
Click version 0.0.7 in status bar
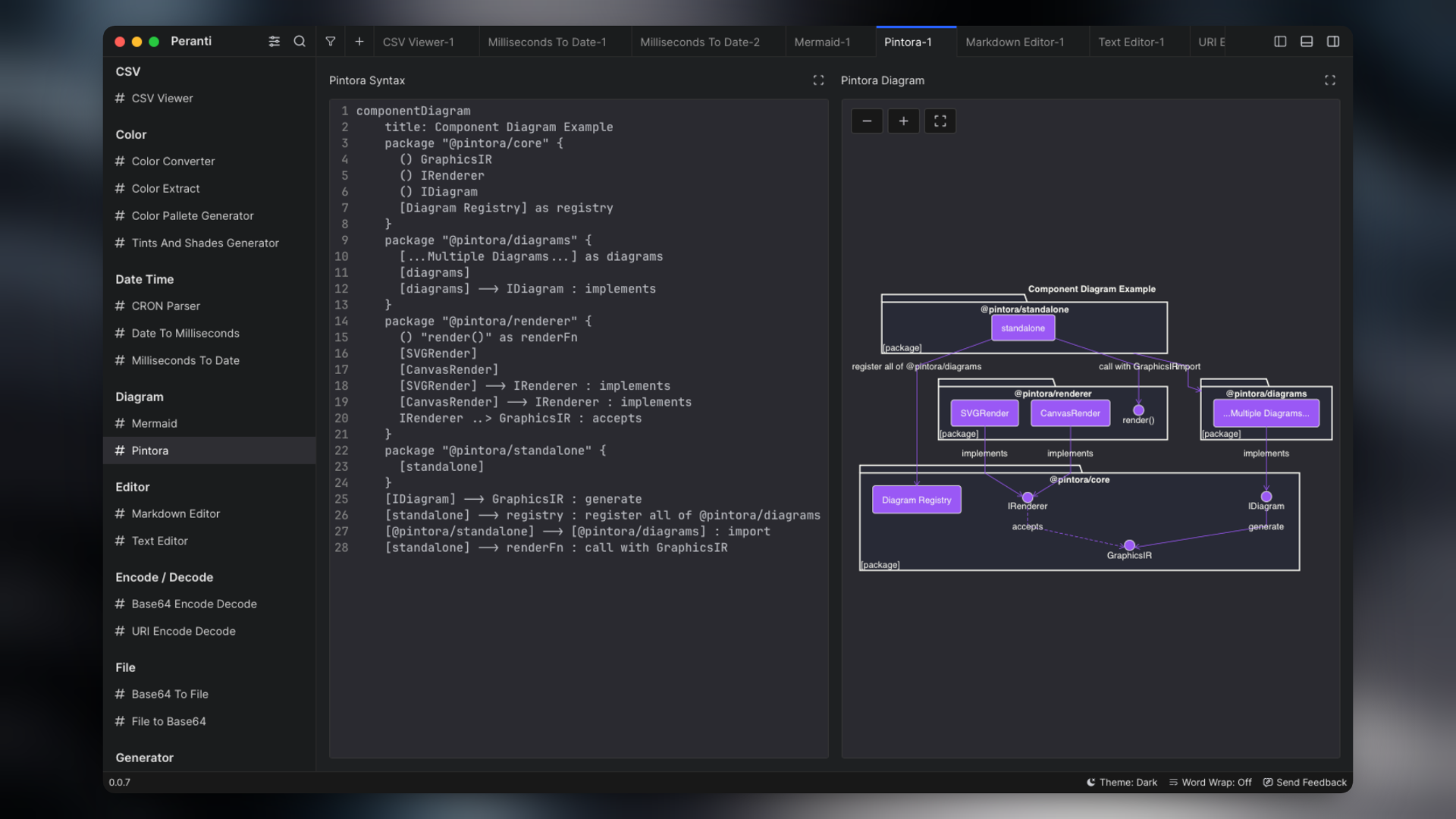pyautogui.click(x=120, y=783)
